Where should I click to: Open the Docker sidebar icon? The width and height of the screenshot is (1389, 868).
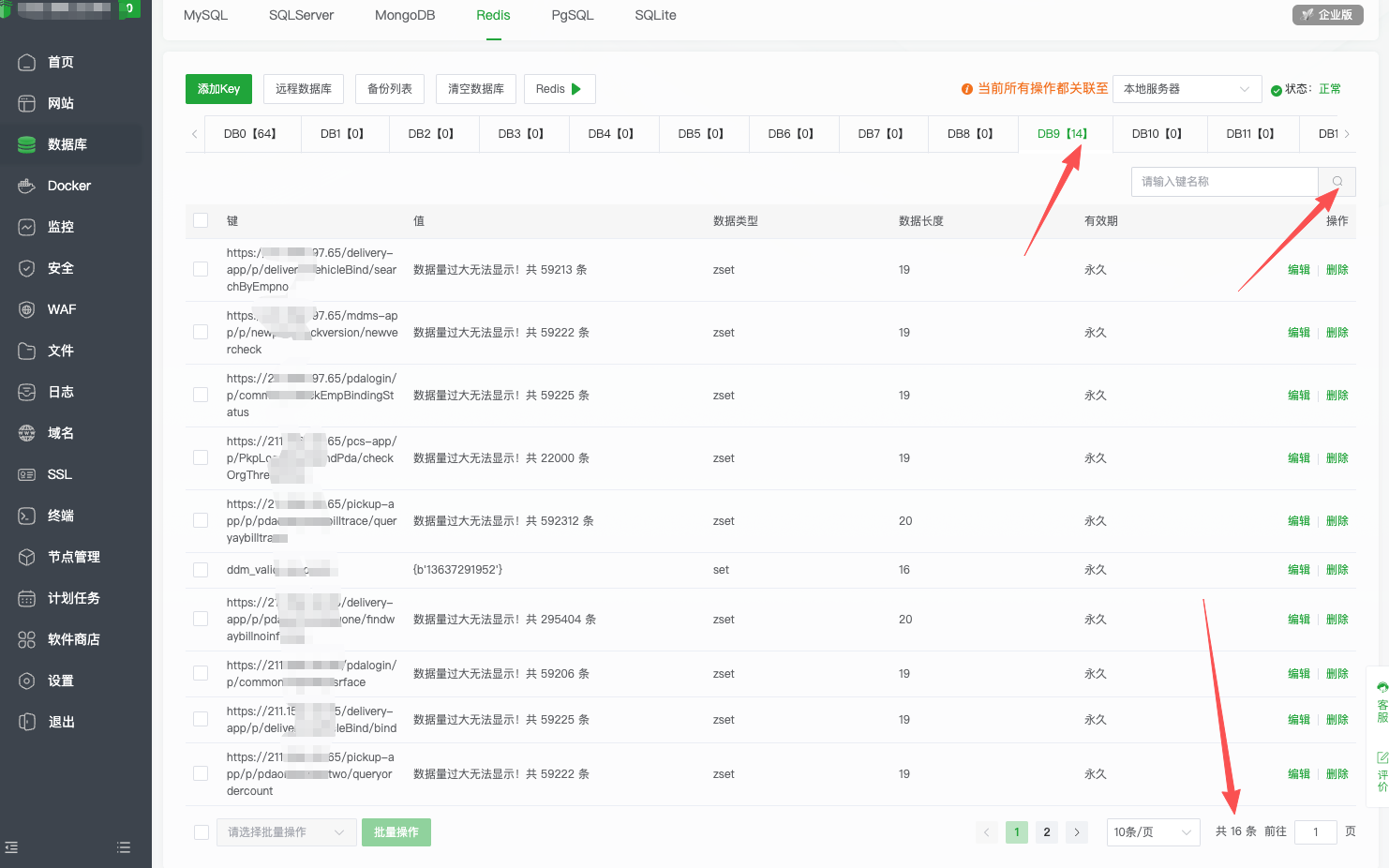(x=27, y=186)
